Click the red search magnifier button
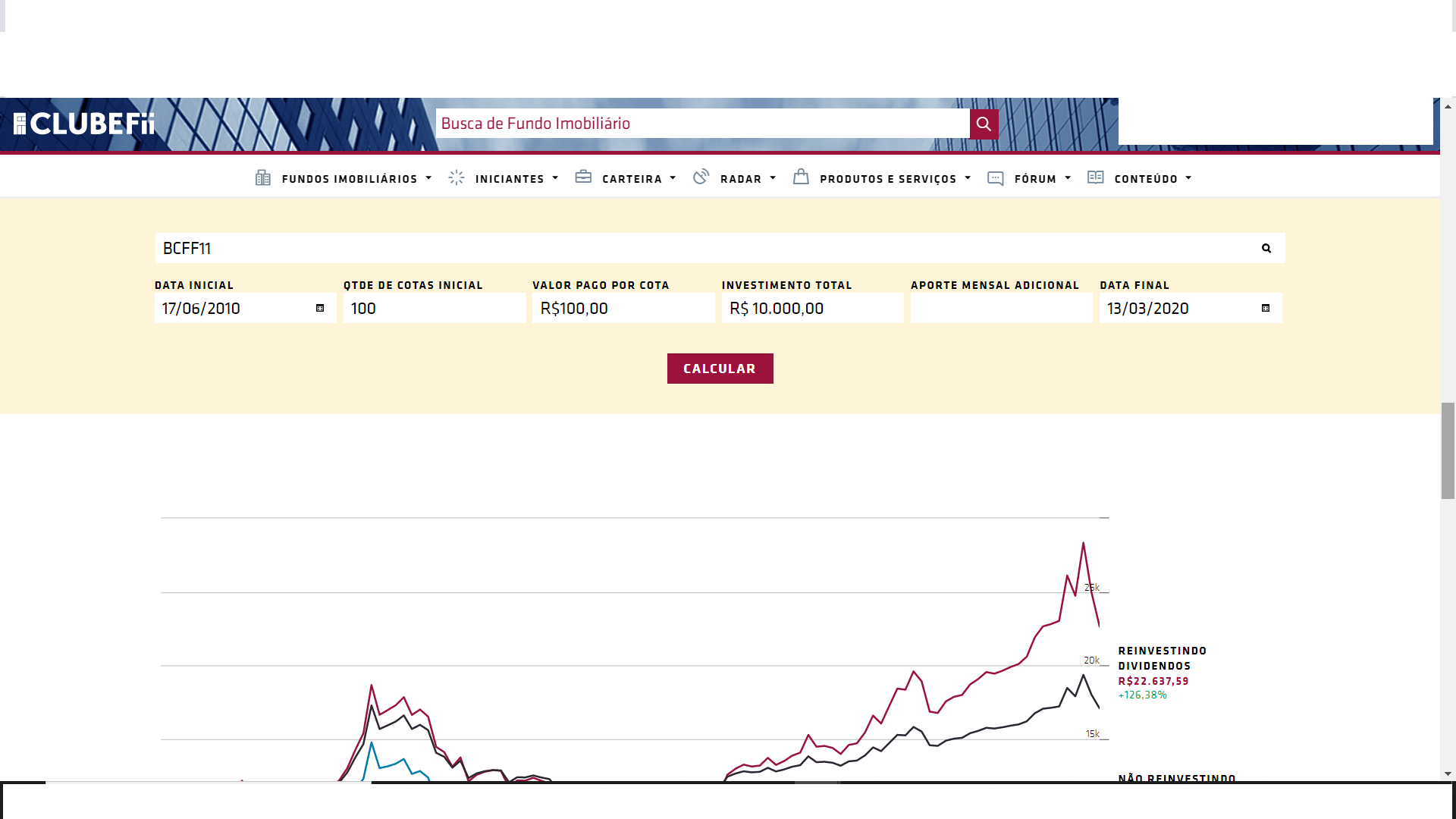 [984, 124]
